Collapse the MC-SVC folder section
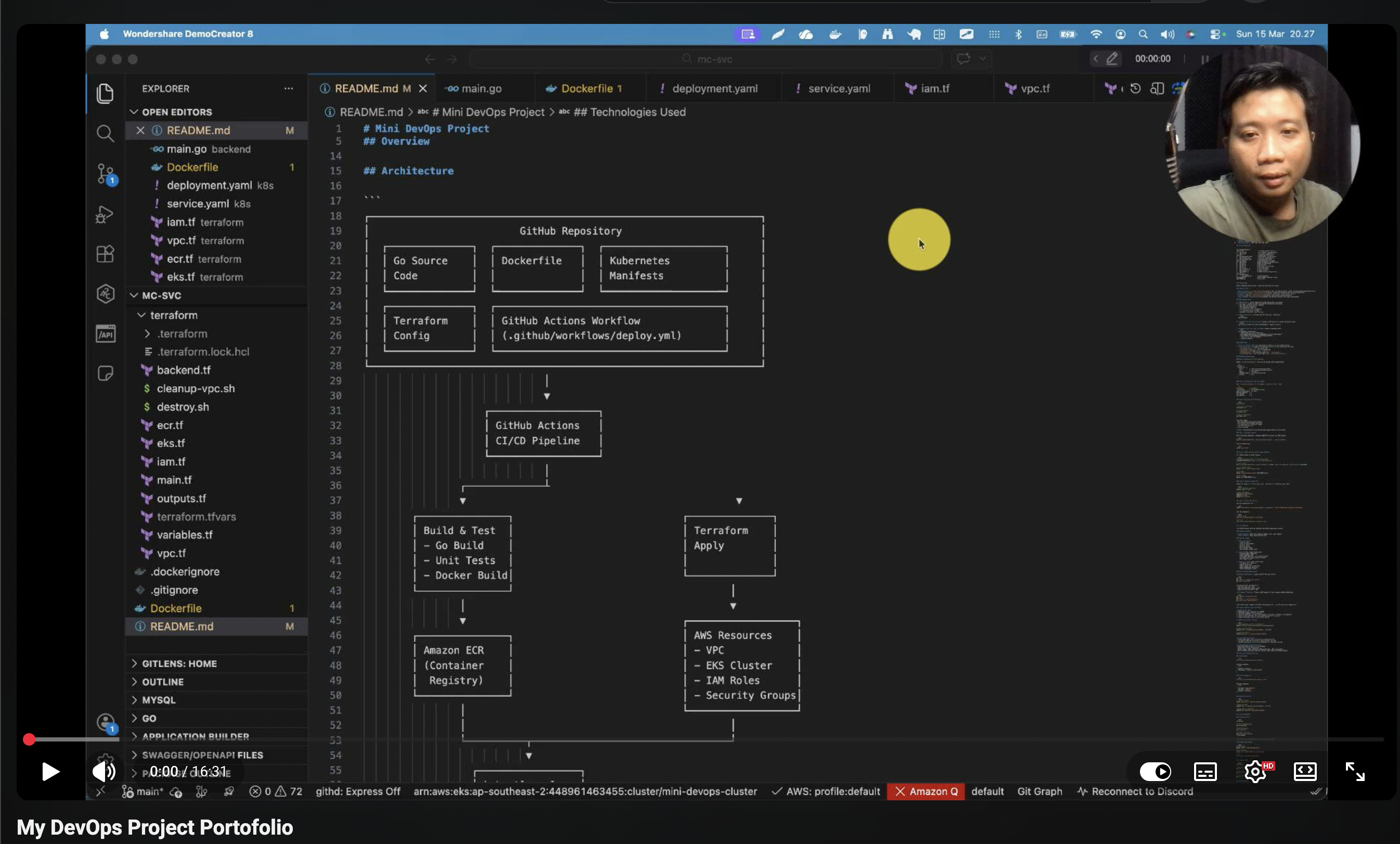Viewport: 1400px width, 844px height. [x=216, y=296]
